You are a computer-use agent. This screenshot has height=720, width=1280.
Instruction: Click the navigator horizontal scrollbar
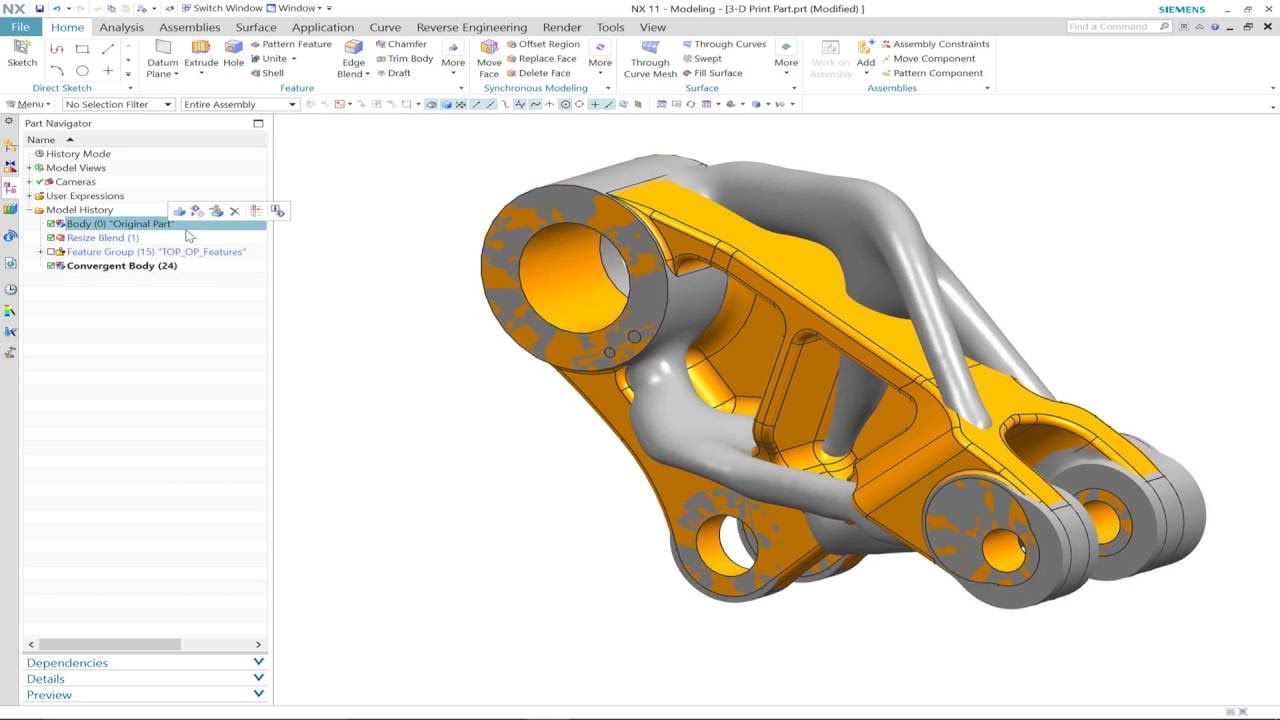[110, 644]
